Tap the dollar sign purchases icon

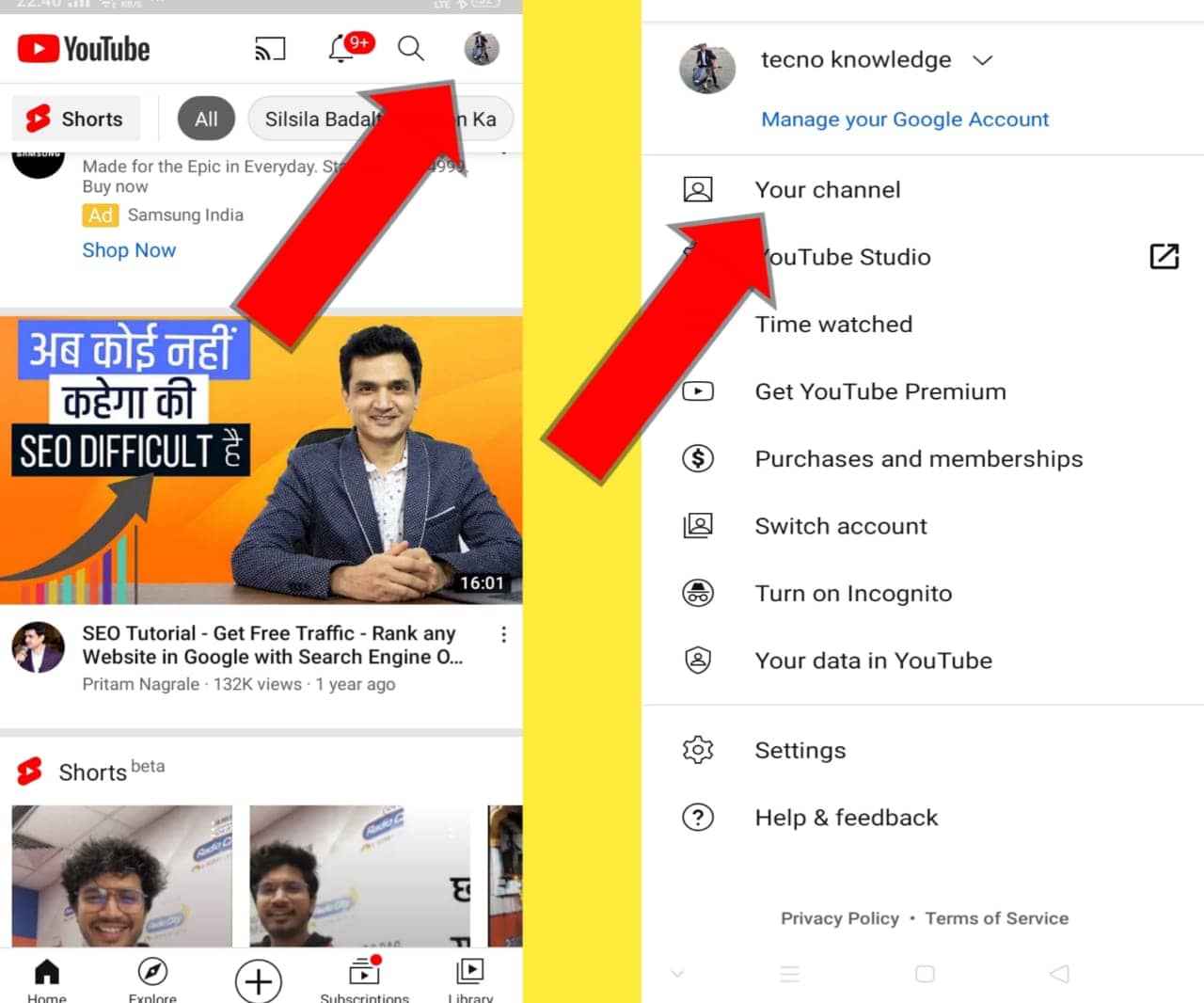coord(698,458)
